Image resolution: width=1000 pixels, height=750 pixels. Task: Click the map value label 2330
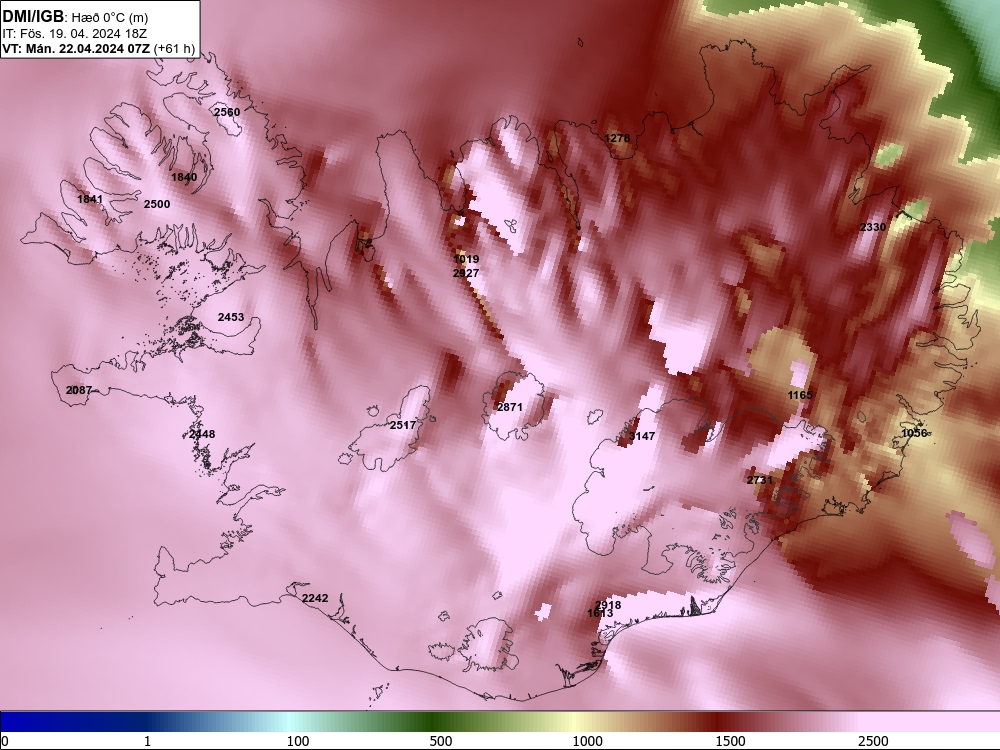[873, 227]
